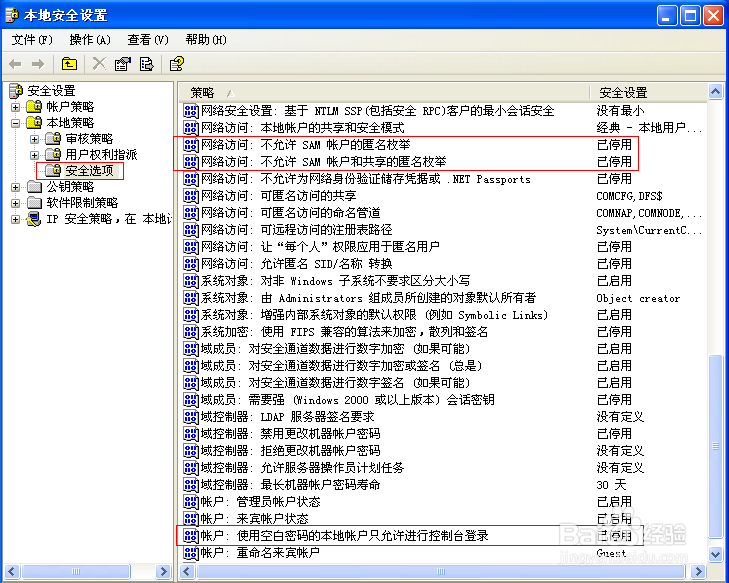Click the Delete X toolbar icon
Viewport: 729px width, 583px height.
99,64
